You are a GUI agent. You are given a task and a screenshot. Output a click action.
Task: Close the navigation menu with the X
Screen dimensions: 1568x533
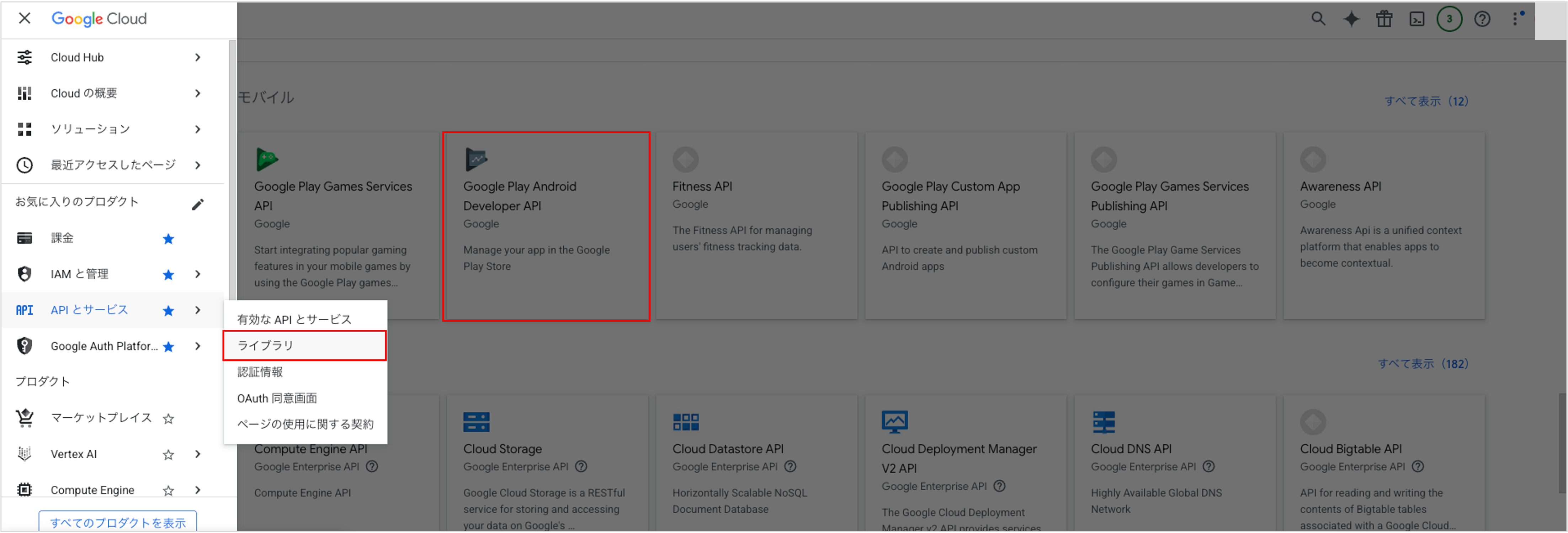[24, 18]
